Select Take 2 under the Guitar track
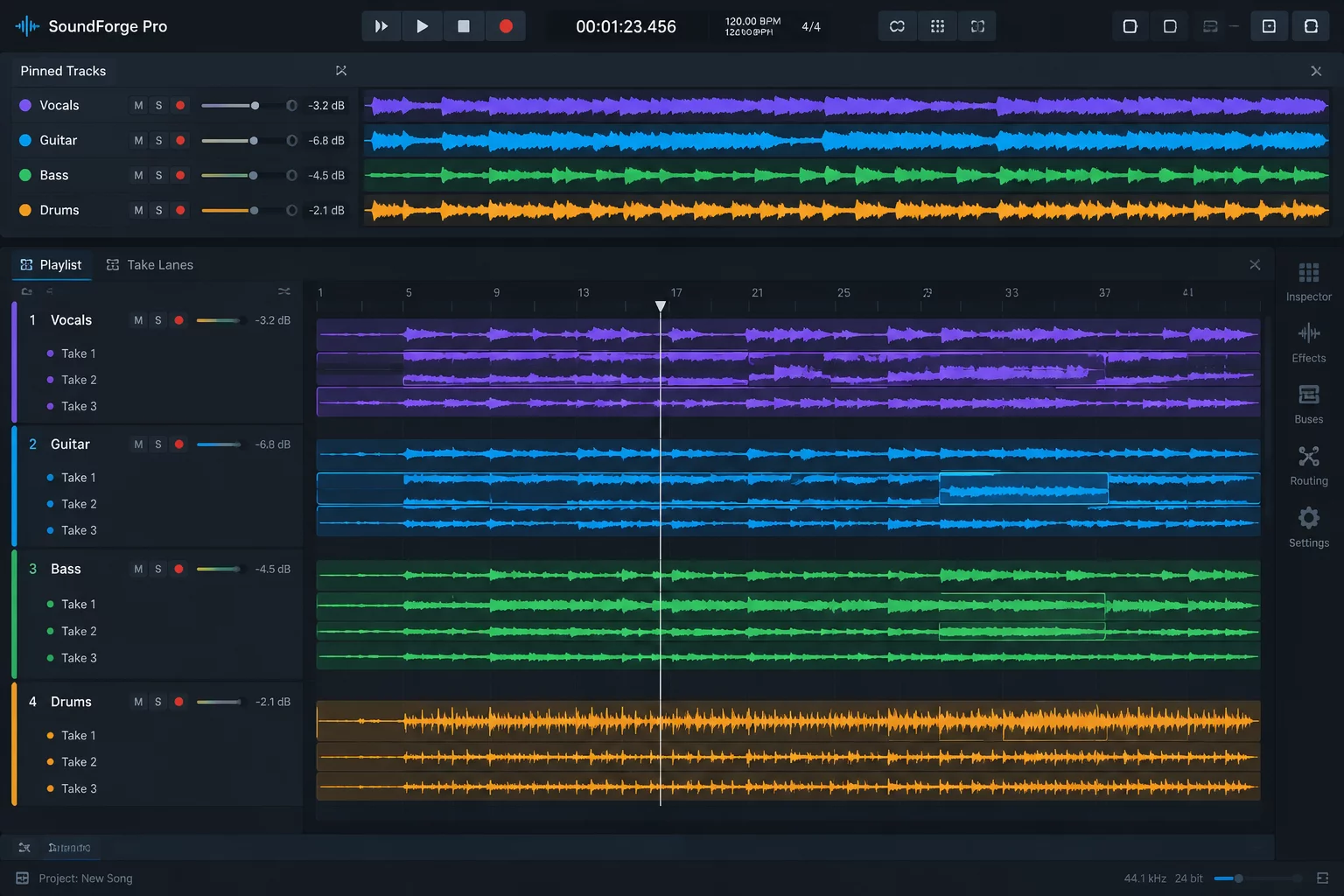The width and height of the screenshot is (1344, 896). 79,504
